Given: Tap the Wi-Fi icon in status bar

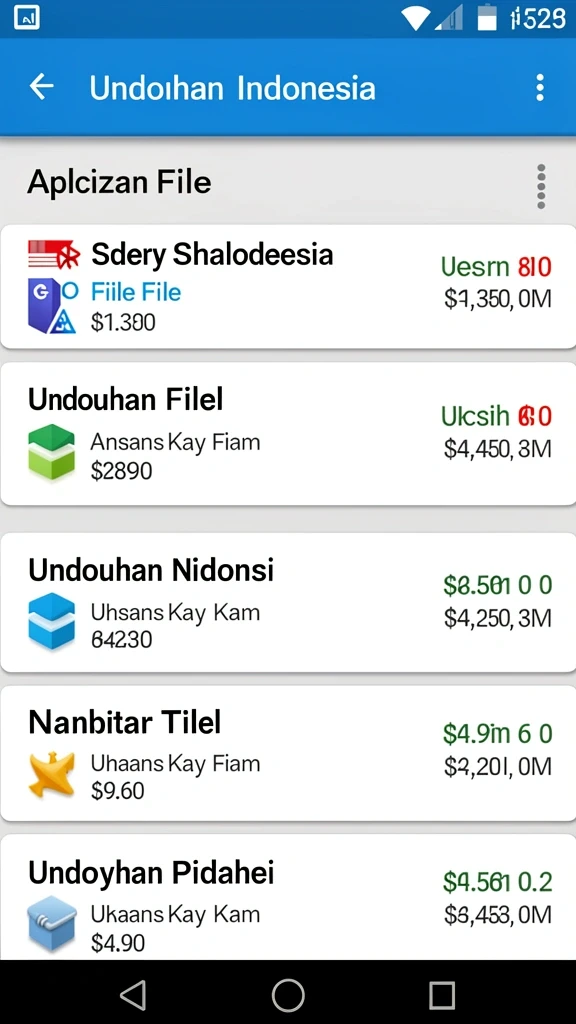Looking at the screenshot, I should [x=415, y=19].
